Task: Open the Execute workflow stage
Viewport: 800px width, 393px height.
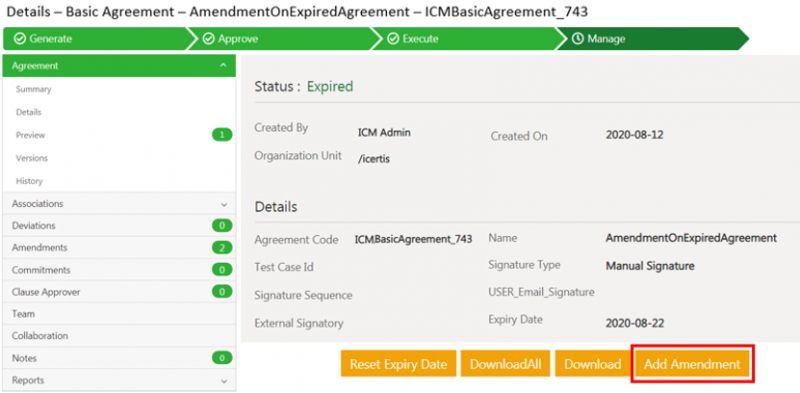Action: (468, 39)
